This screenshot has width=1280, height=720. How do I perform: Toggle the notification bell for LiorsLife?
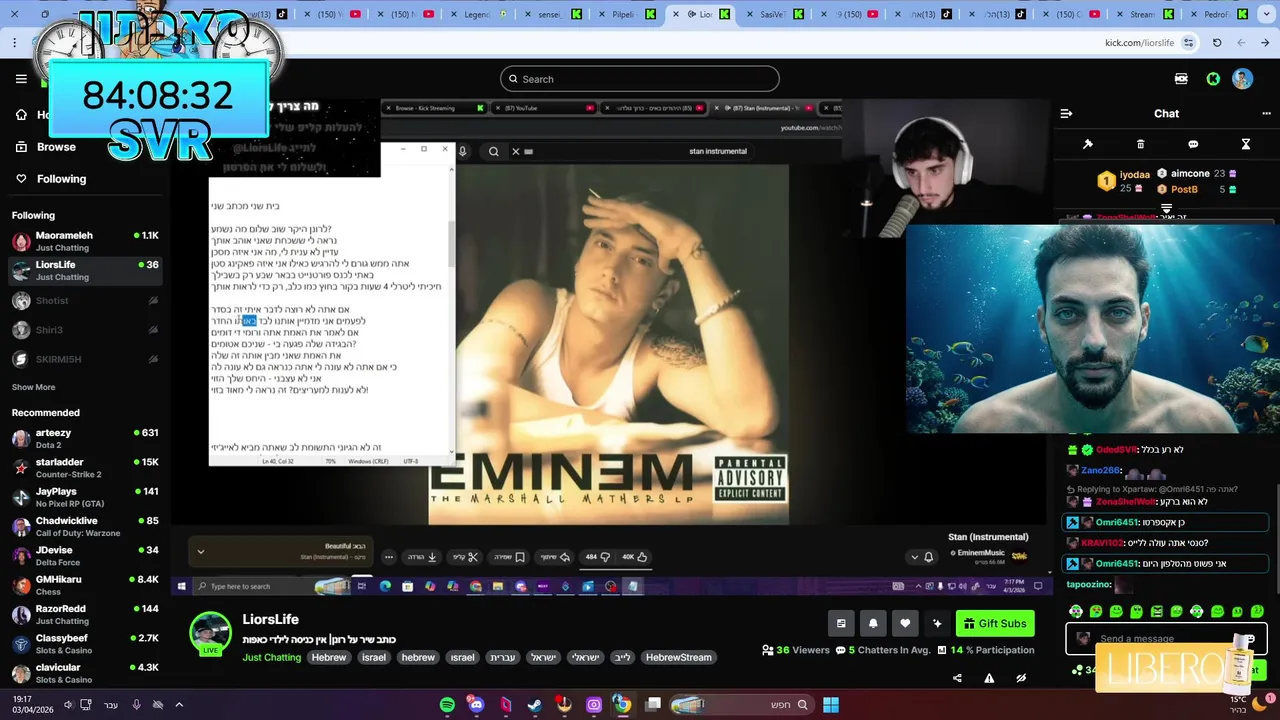point(873,623)
